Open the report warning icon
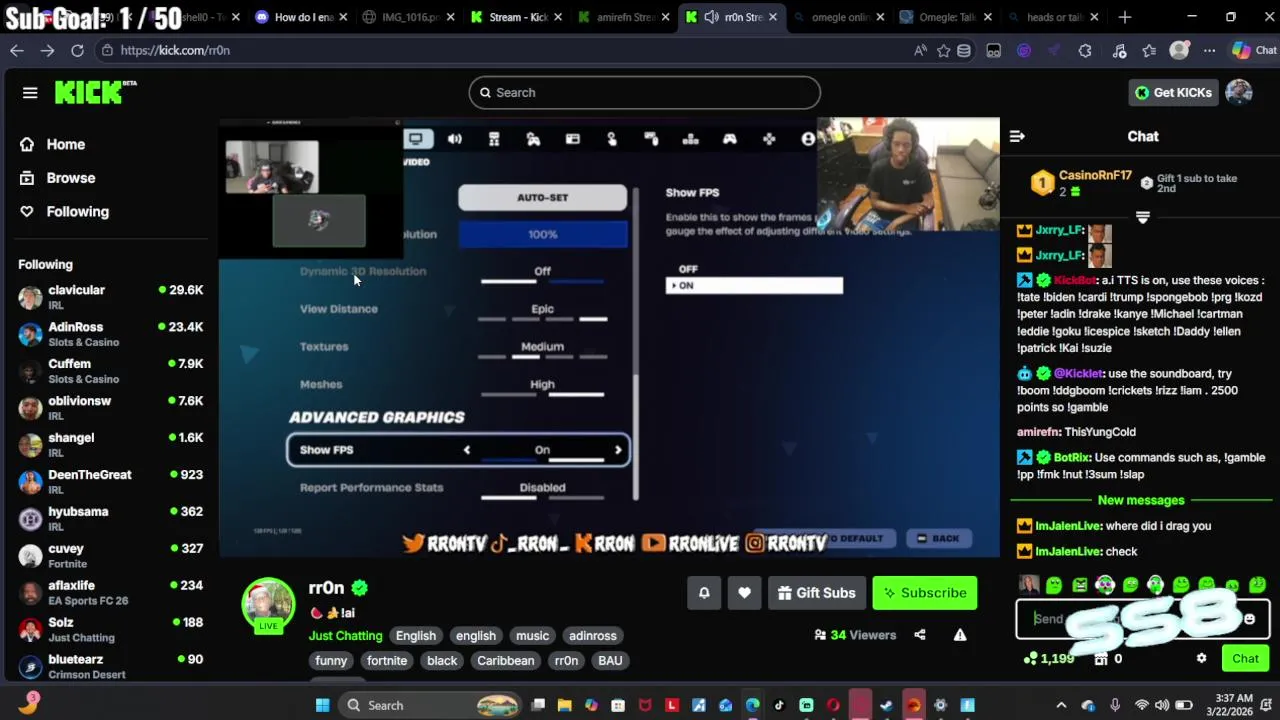 [960, 635]
